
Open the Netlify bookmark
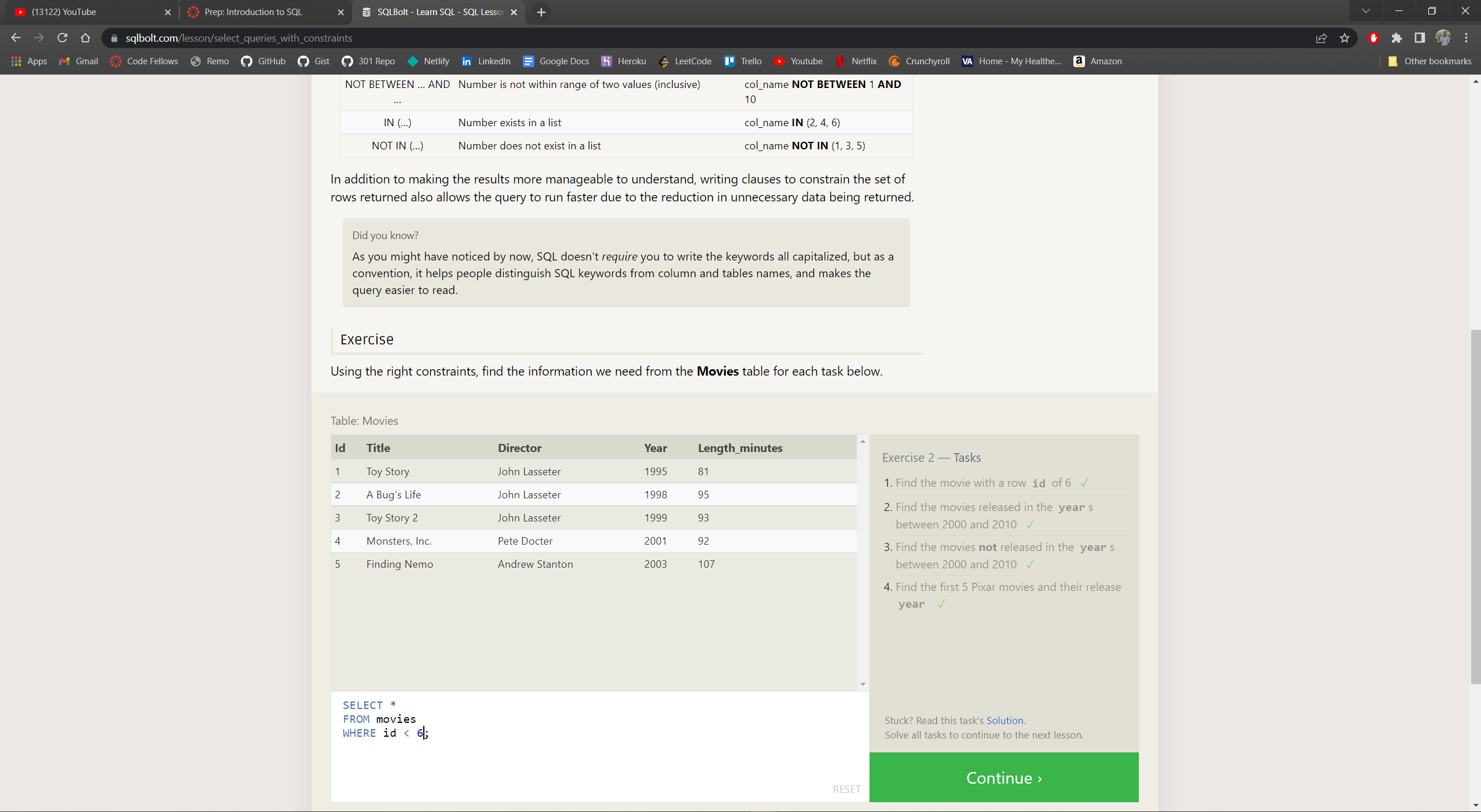(428, 61)
